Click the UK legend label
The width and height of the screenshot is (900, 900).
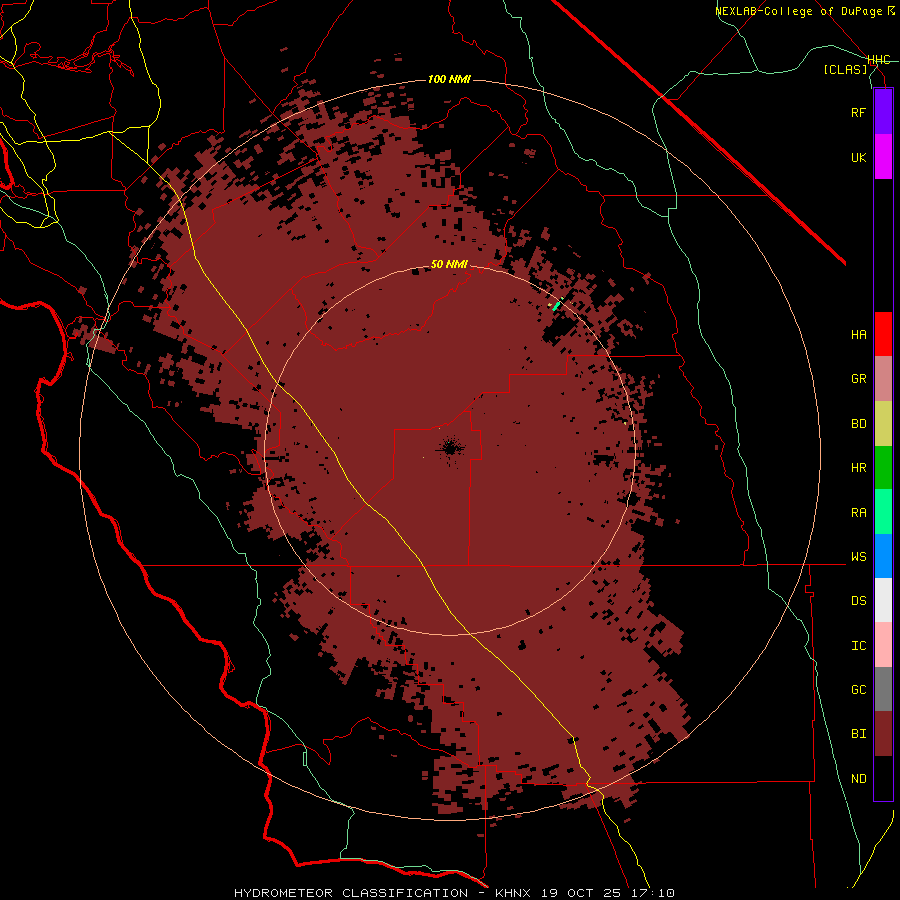(858, 158)
